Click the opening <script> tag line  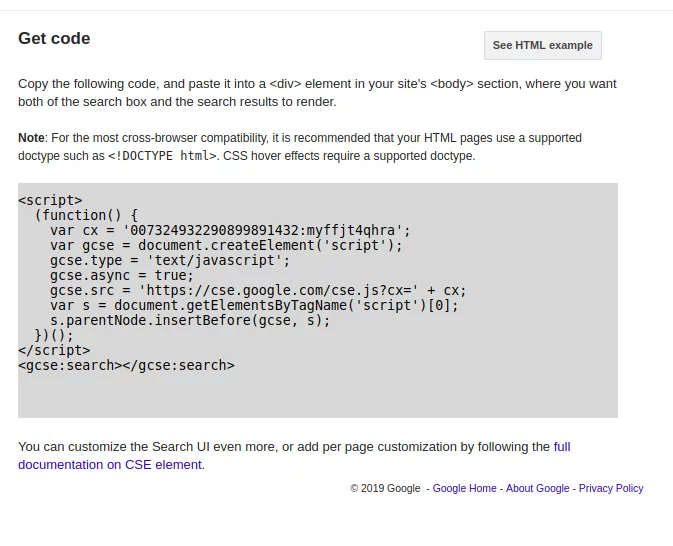[50, 200]
